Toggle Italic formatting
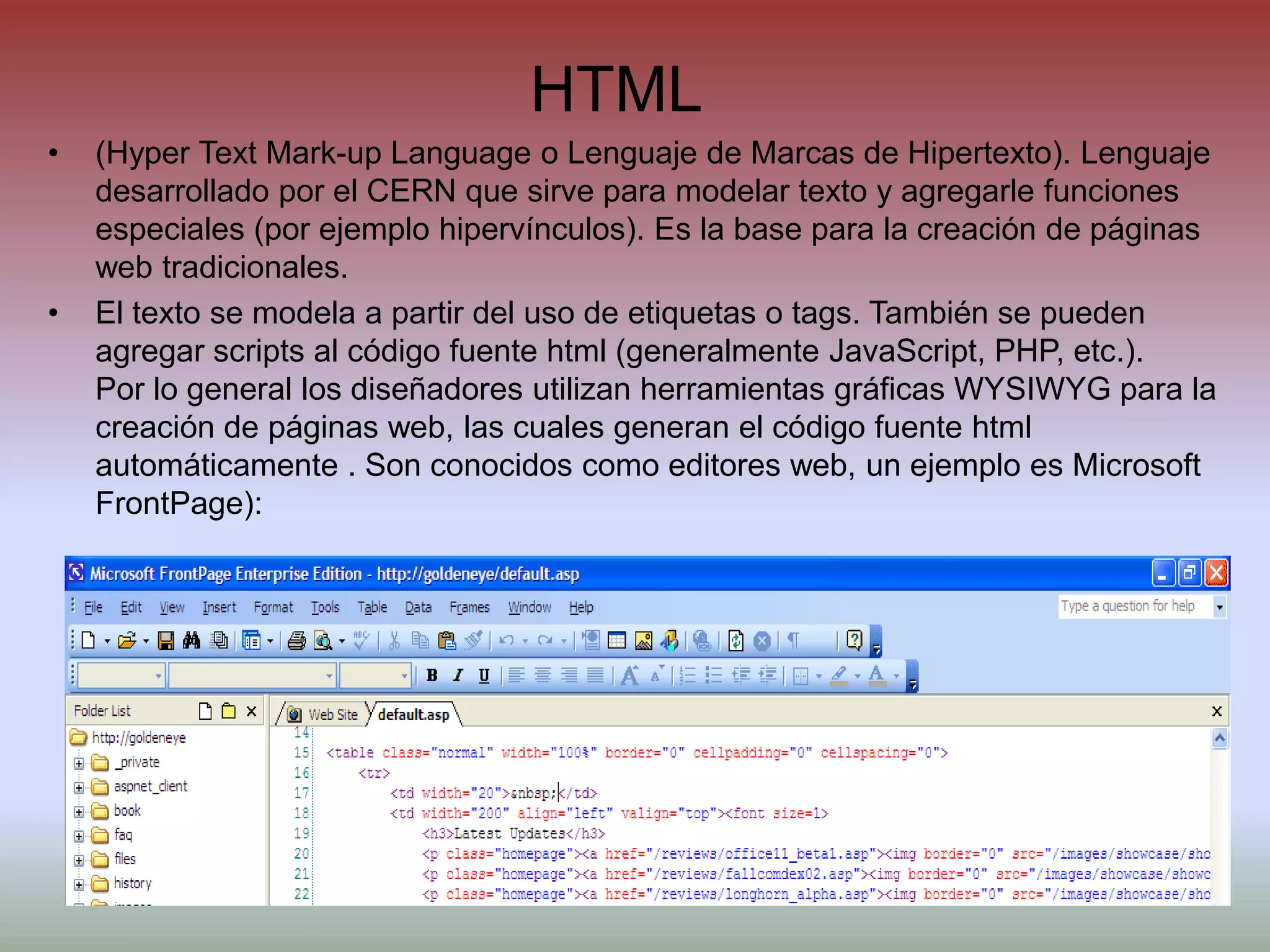1270x952 pixels. (x=458, y=676)
